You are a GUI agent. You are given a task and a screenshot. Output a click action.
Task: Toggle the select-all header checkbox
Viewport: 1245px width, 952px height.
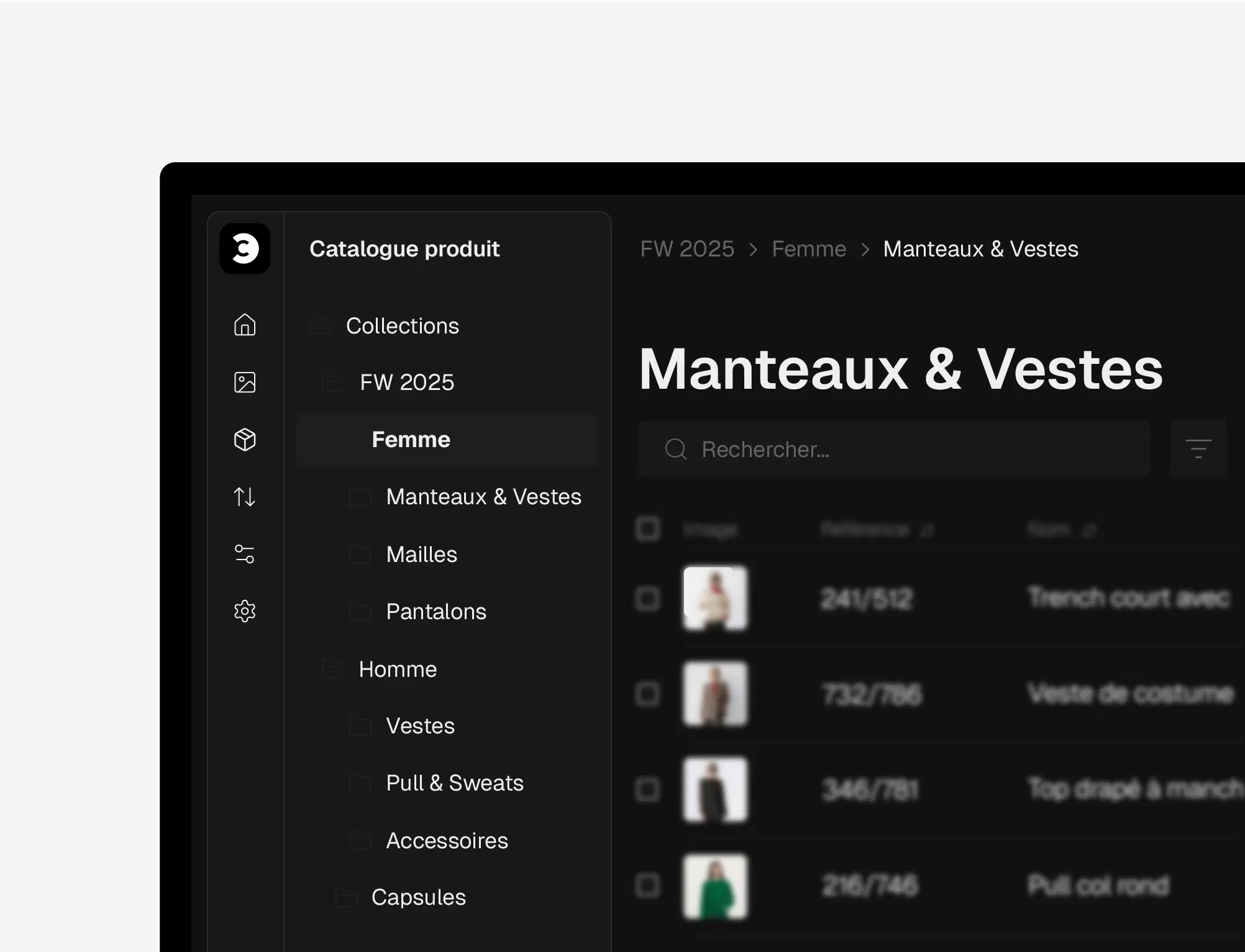click(x=648, y=529)
